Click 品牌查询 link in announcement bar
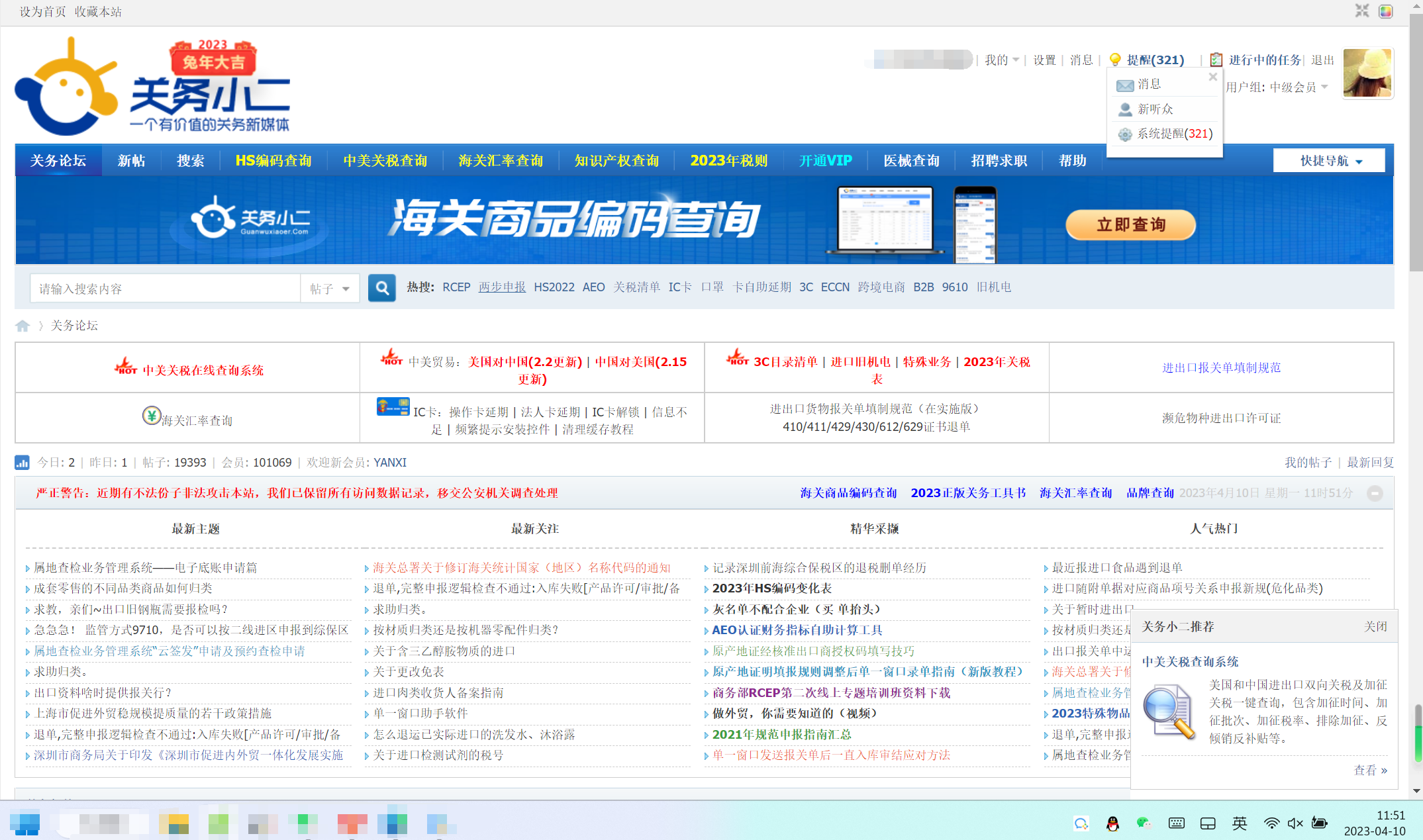The image size is (1423, 840). [x=1150, y=493]
